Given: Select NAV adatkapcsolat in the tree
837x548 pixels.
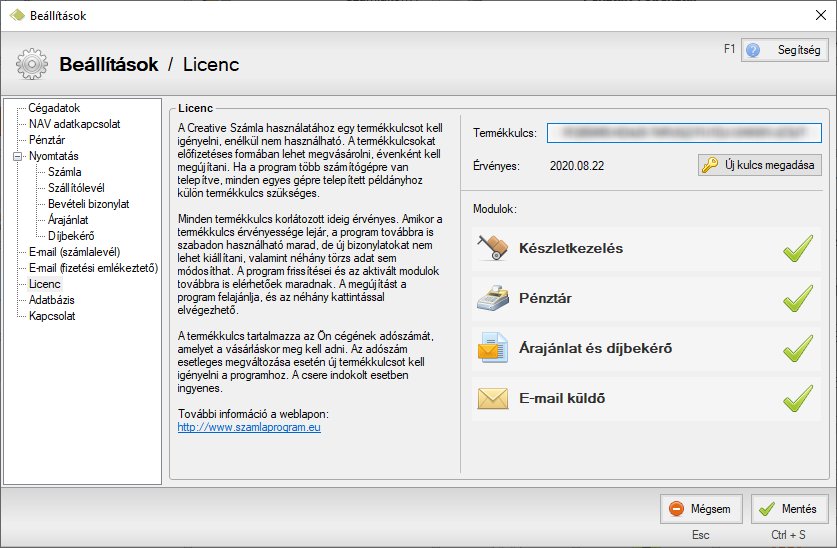Looking at the screenshot, I should click(x=74, y=124).
